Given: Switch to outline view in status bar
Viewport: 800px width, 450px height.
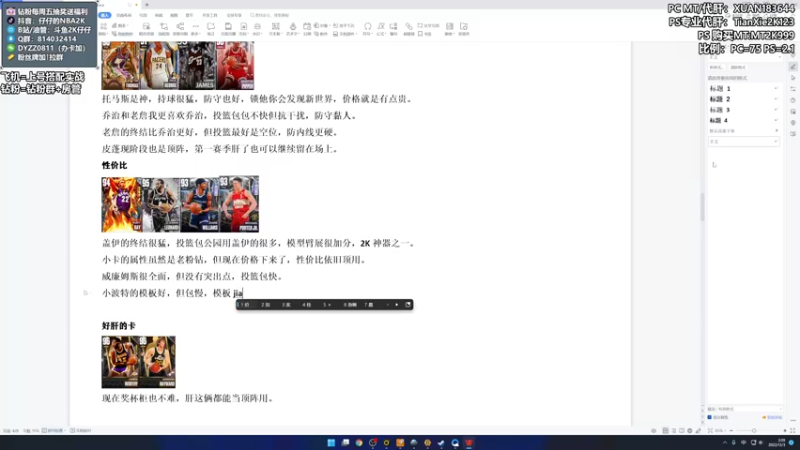Looking at the screenshot, I should (x=673, y=431).
